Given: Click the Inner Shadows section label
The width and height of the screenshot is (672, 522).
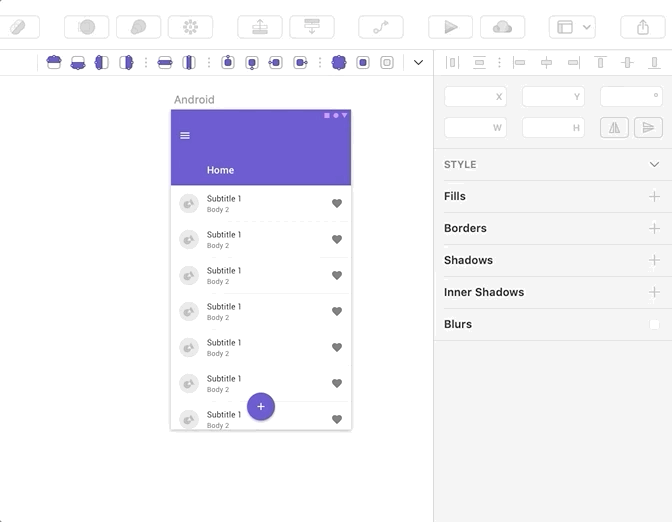Looking at the screenshot, I should [484, 292].
